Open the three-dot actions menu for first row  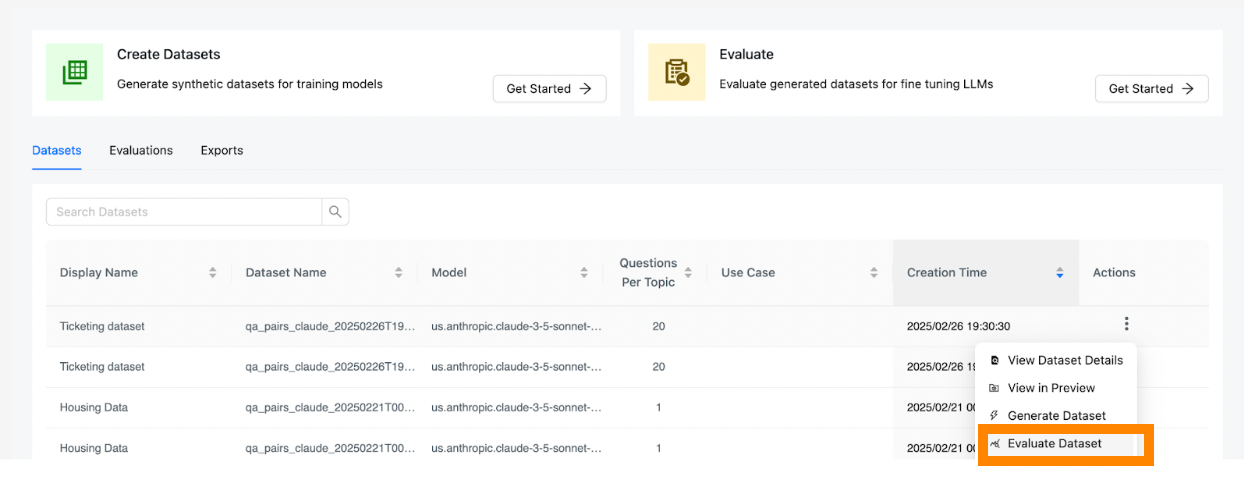(x=1127, y=324)
